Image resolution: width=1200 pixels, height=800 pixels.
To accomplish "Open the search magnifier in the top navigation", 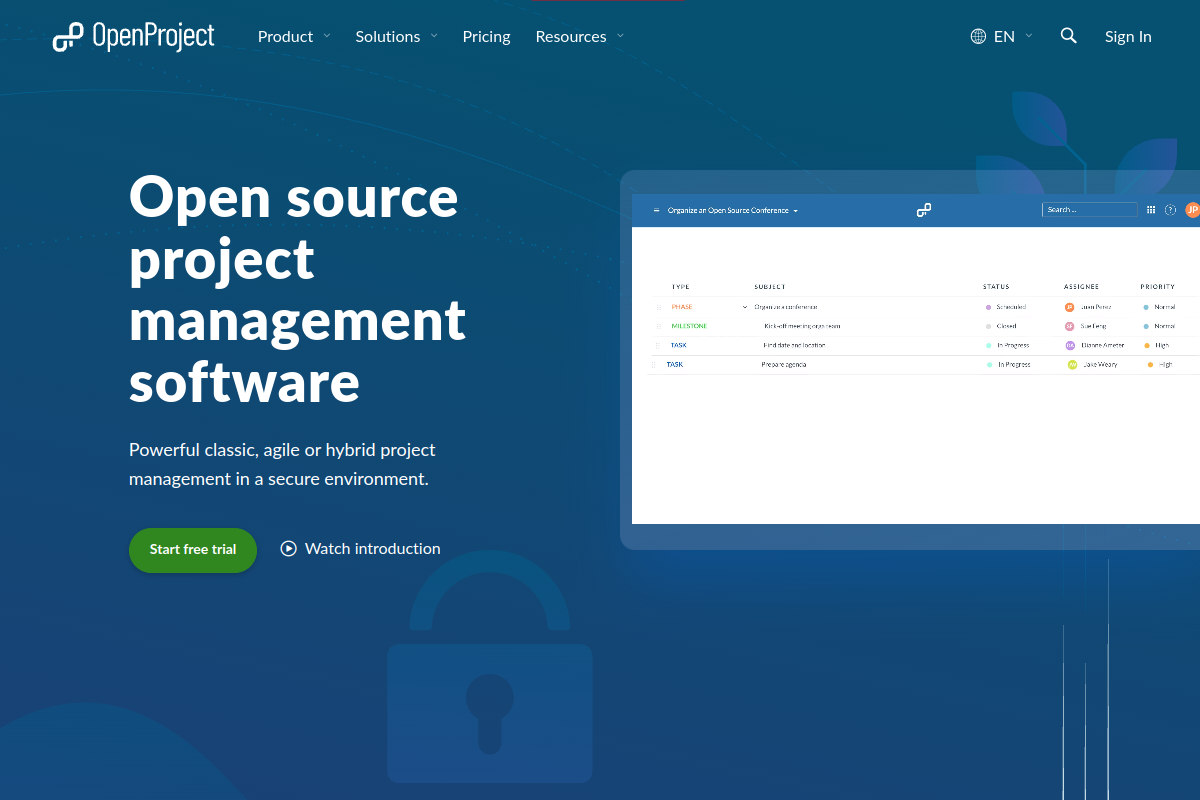I will pyautogui.click(x=1068, y=36).
